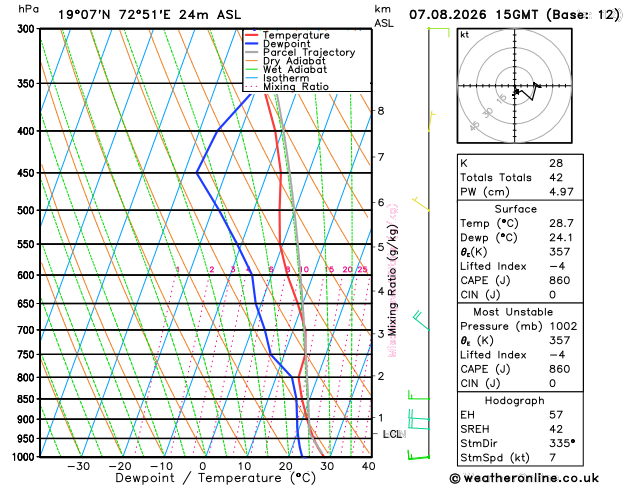The image size is (629, 486).
Task: Click the Totals Totals value 42
Action: (556, 178)
